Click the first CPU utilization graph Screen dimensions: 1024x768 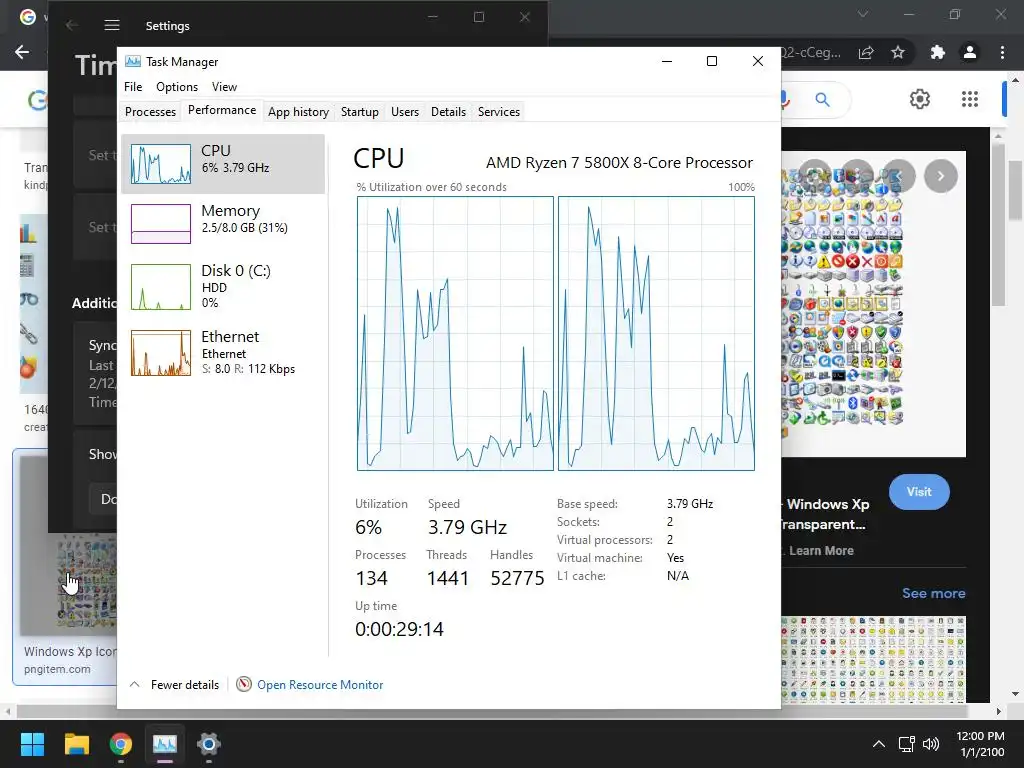[455, 333]
